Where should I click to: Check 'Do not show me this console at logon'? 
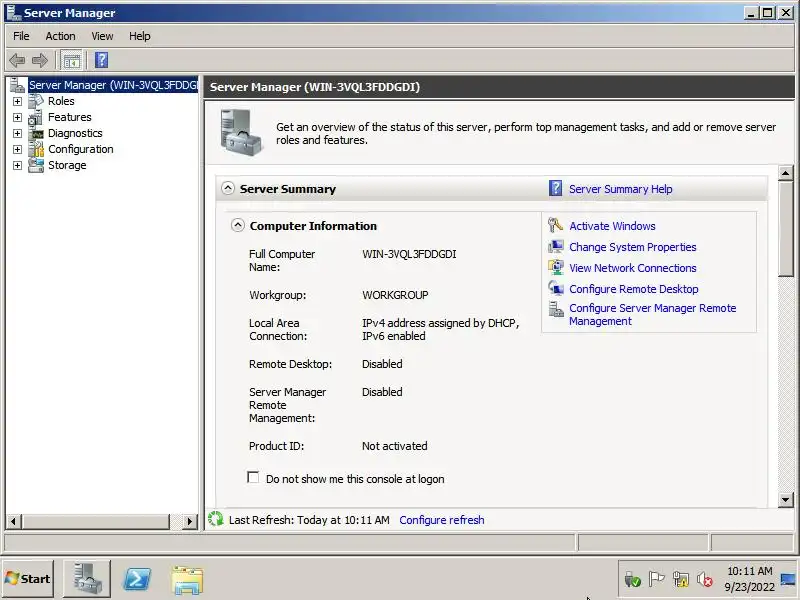tap(253, 478)
